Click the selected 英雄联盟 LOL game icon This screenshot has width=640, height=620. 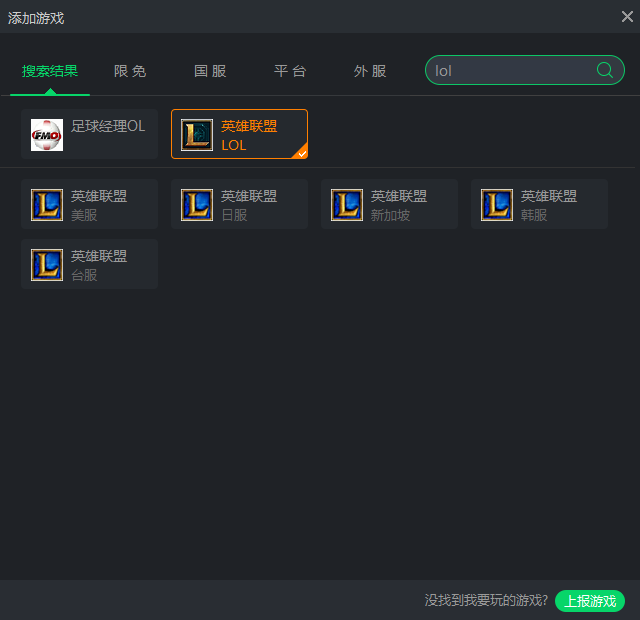click(x=197, y=135)
